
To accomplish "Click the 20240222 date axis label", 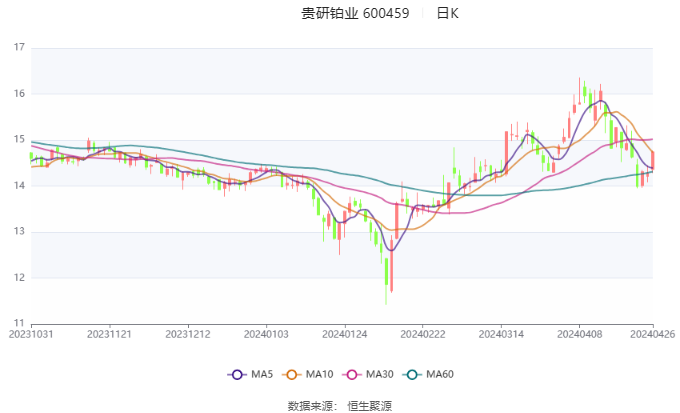I will click(x=423, y=334).
